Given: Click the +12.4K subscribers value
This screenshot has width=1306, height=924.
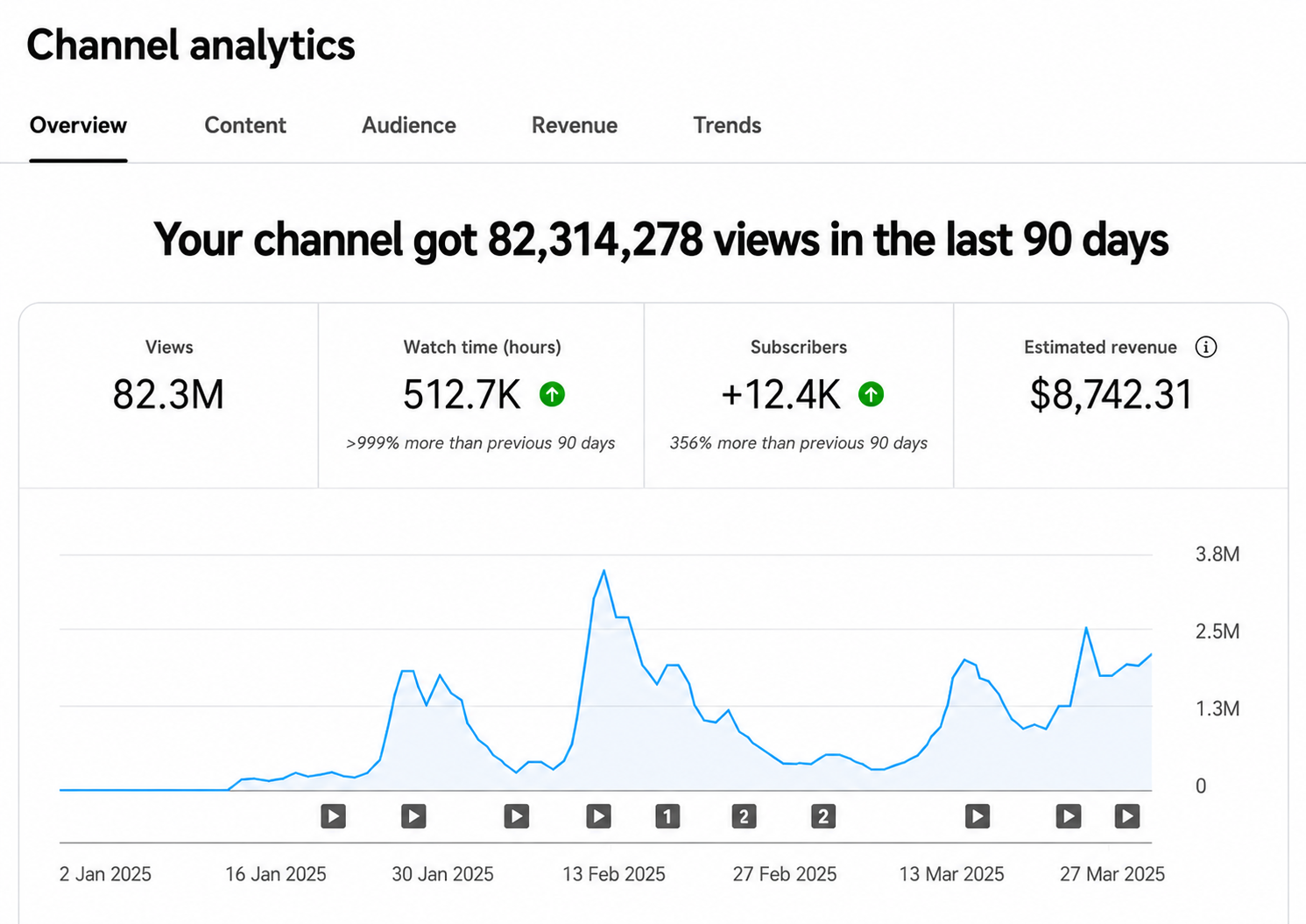Looking at the screenshot, I should click(x=780, y=395).
